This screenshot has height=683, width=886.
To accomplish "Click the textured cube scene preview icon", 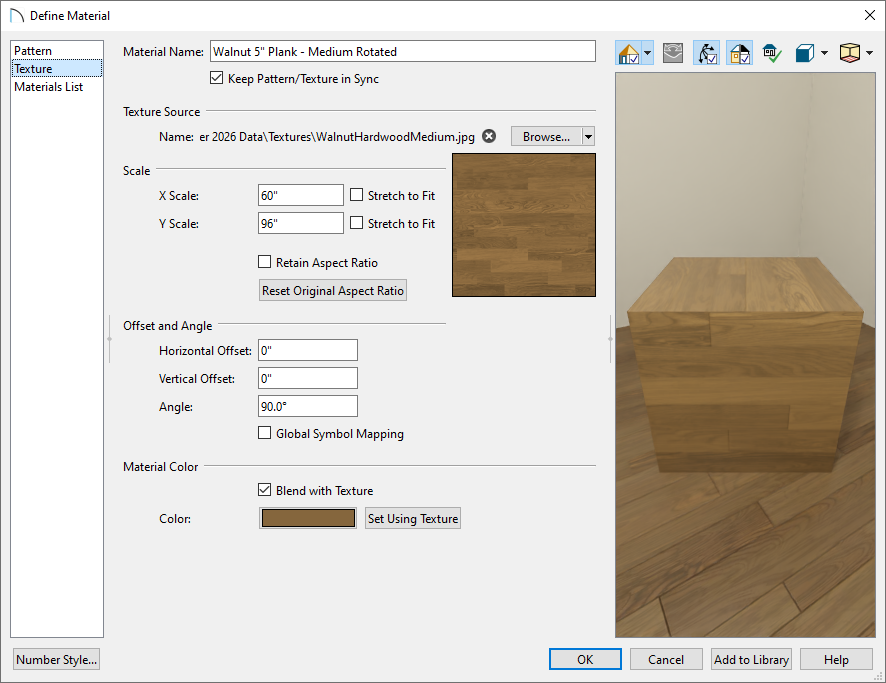I will [x=852, y=52].
